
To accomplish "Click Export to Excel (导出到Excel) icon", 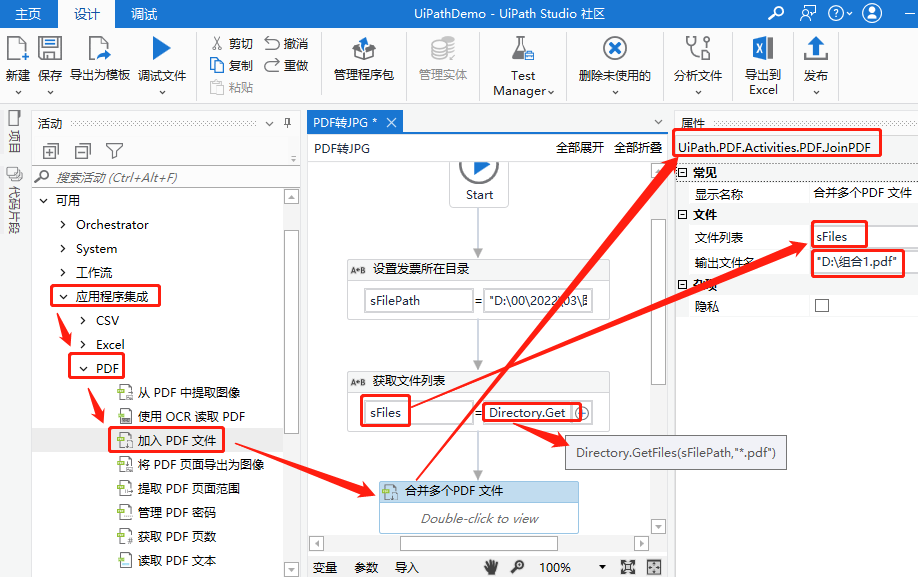I will click(x=763, y=49).
